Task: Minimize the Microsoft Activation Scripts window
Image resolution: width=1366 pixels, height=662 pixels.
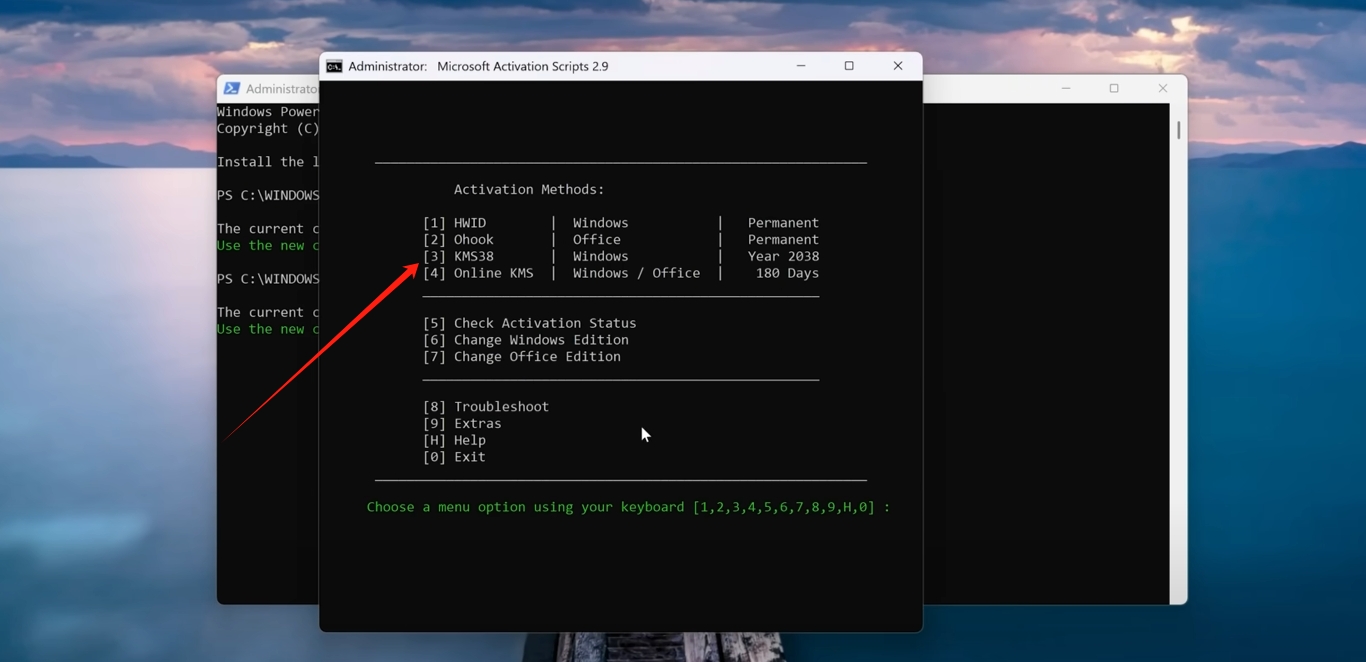Action: coord(801,66)
